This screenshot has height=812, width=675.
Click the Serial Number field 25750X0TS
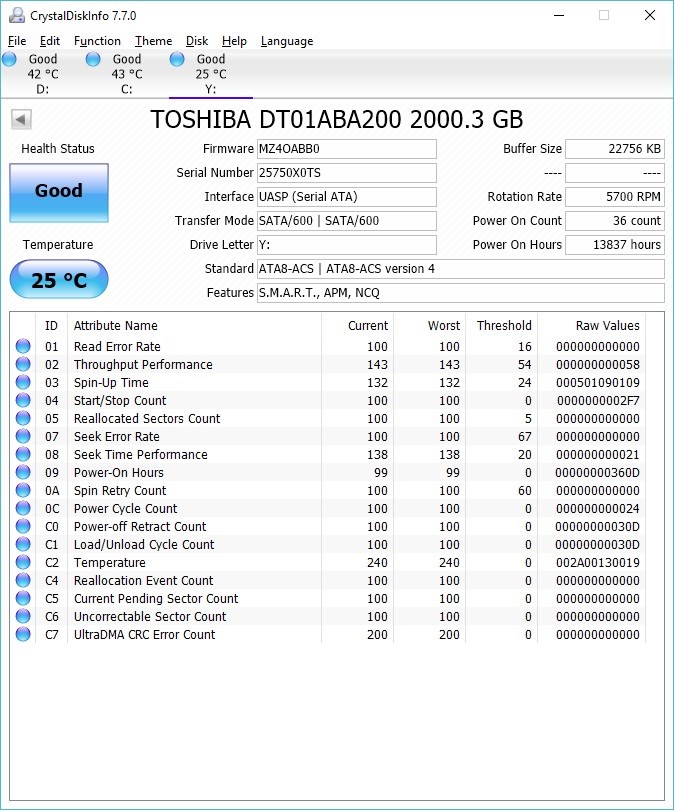pos(347,173)
